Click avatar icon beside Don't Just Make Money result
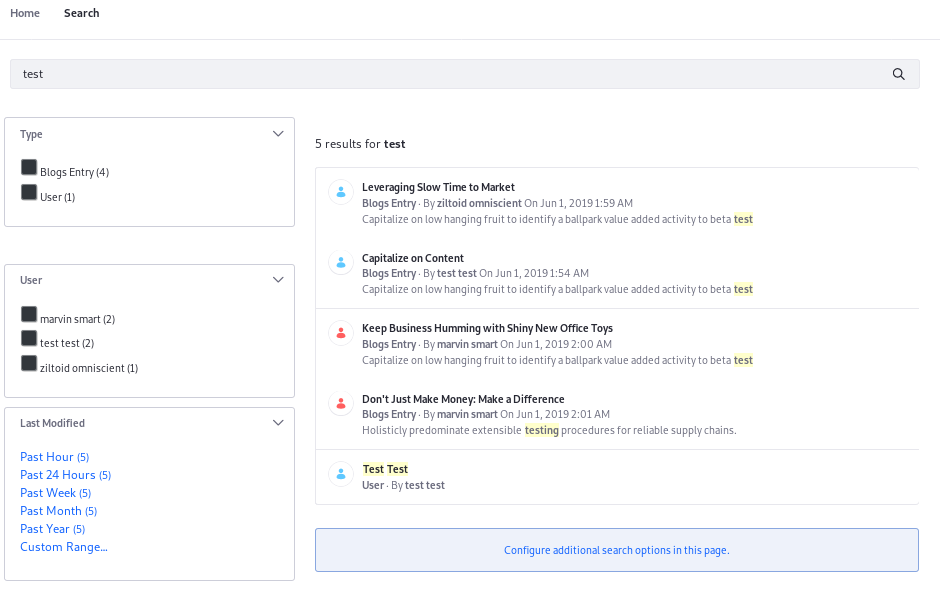This screenshot has height=592, width=940. pos(341,403)
